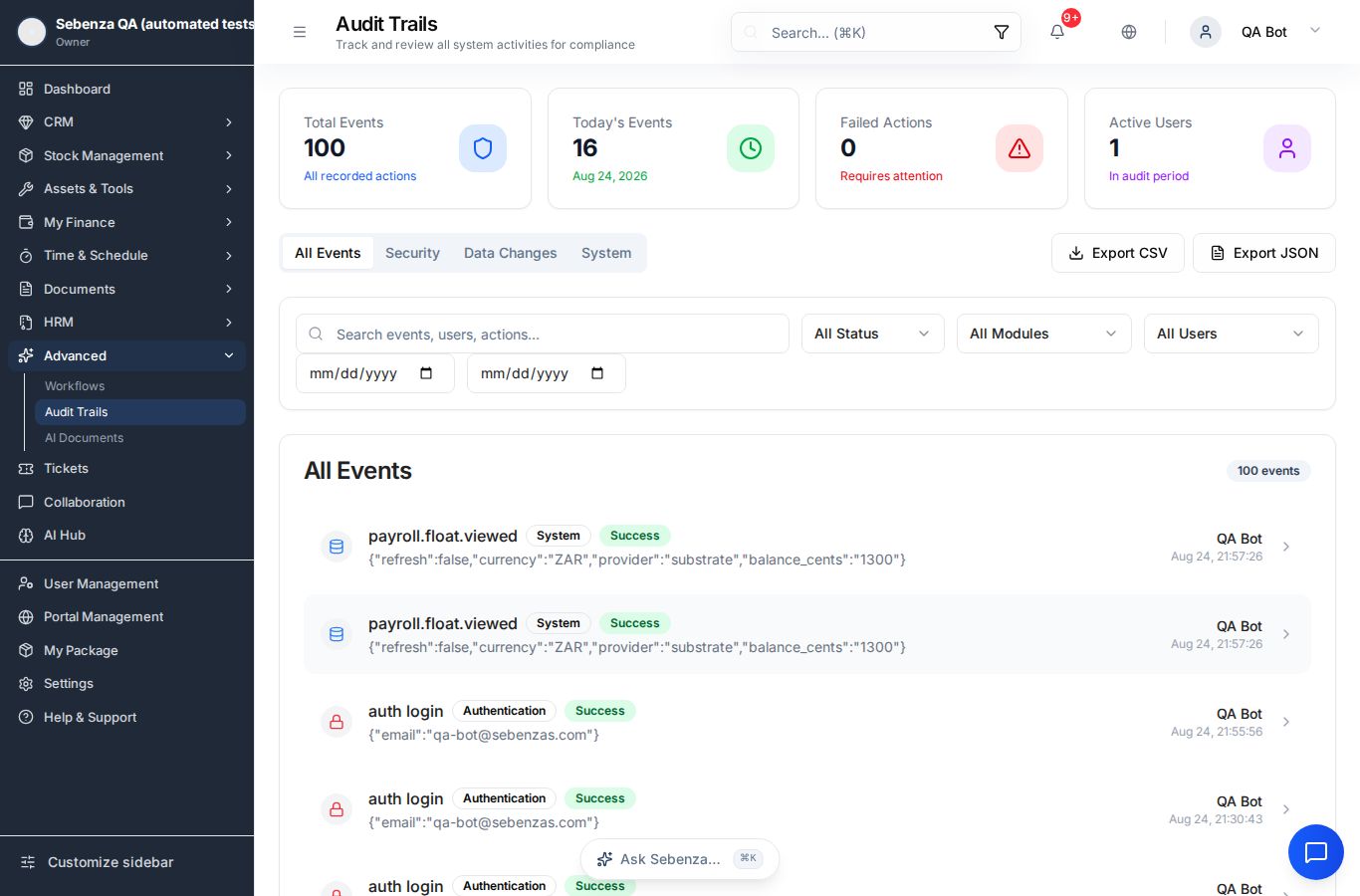Click Customize sidebar label
This screenshot has height=896, width=1360.
111,862
